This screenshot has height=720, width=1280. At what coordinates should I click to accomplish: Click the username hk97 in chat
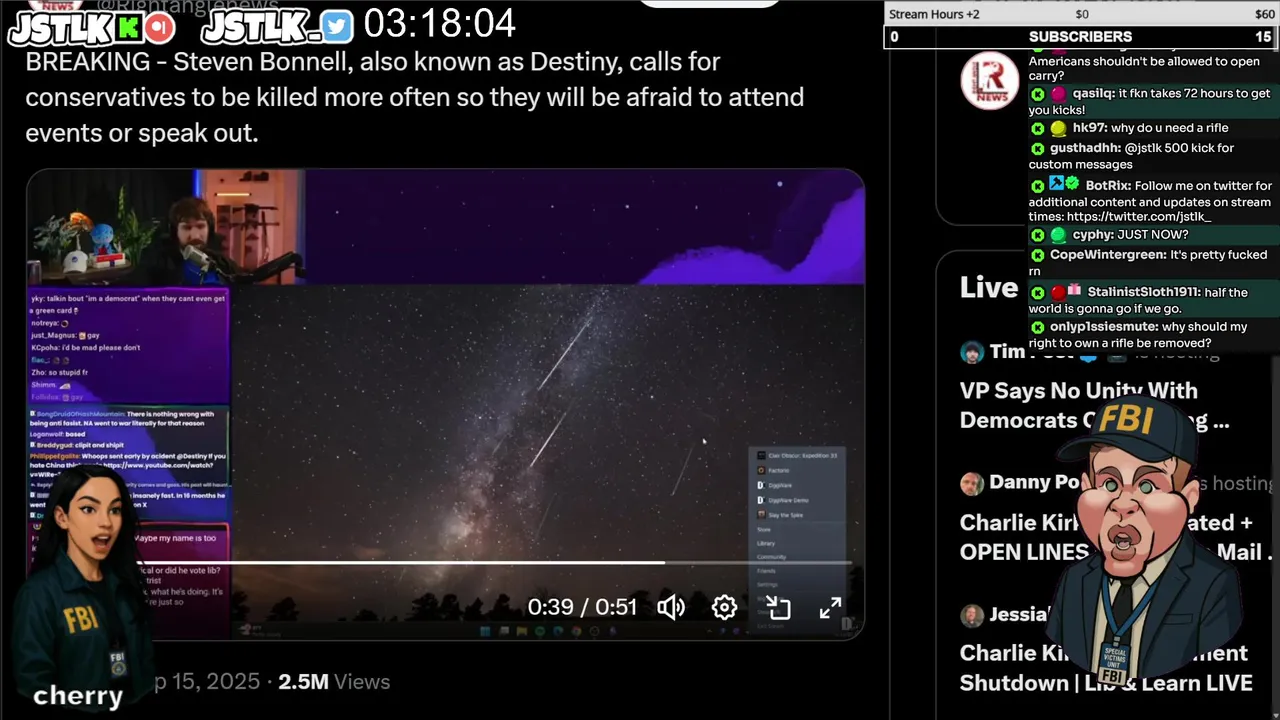(x=1090, y=128)
